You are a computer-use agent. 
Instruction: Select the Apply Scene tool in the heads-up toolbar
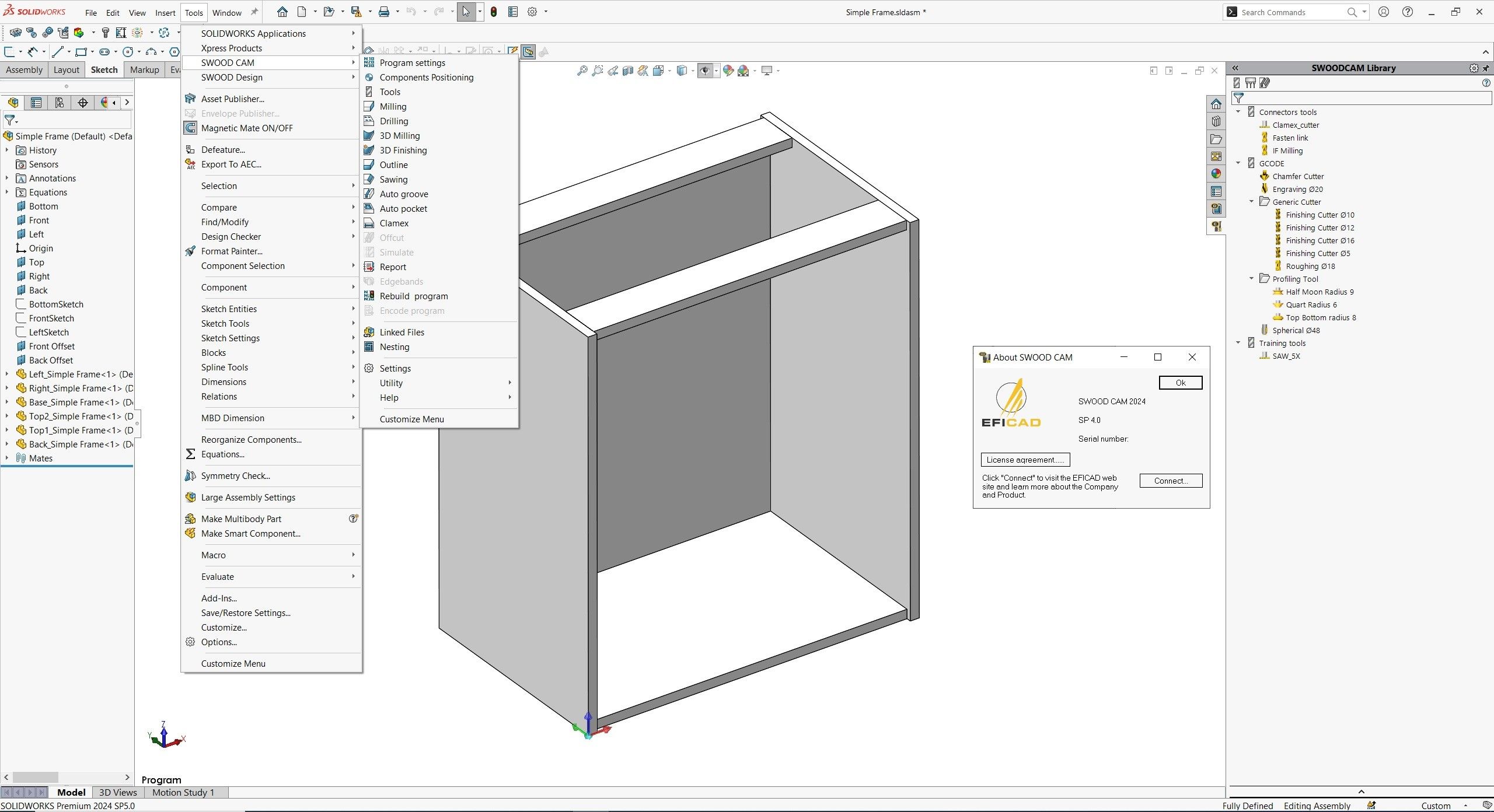(743, 71)
